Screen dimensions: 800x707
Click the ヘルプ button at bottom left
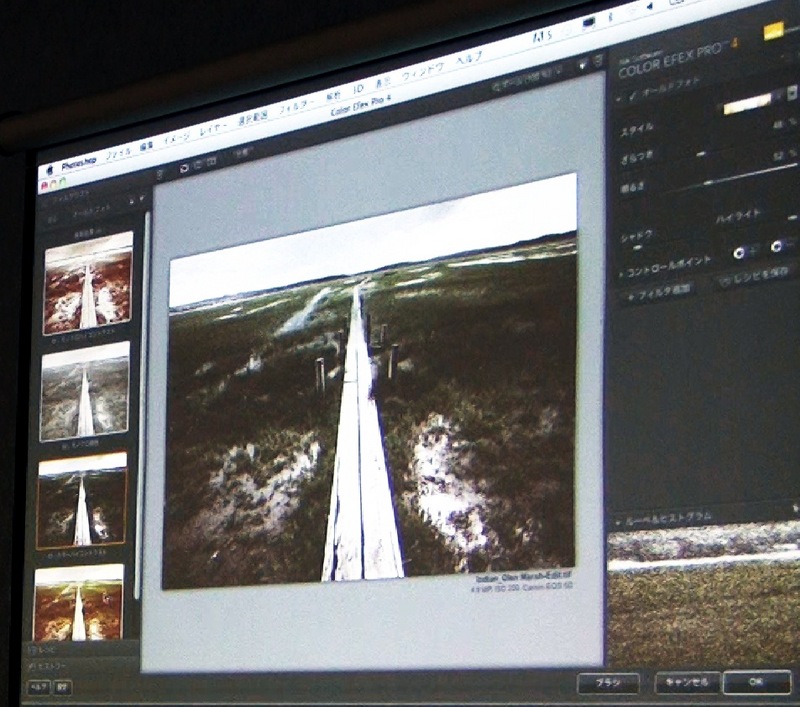(38, 687)
